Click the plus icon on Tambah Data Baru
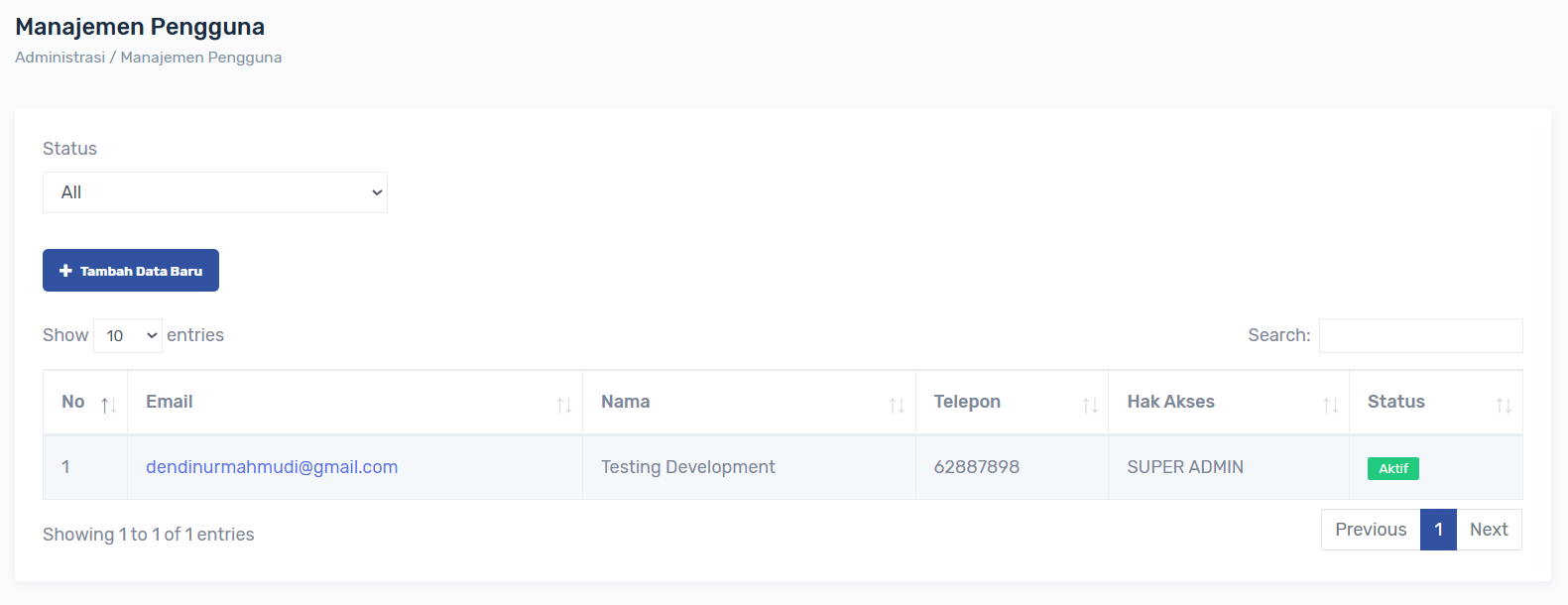This screenshot has height=605, width=1568. (65, 271)
